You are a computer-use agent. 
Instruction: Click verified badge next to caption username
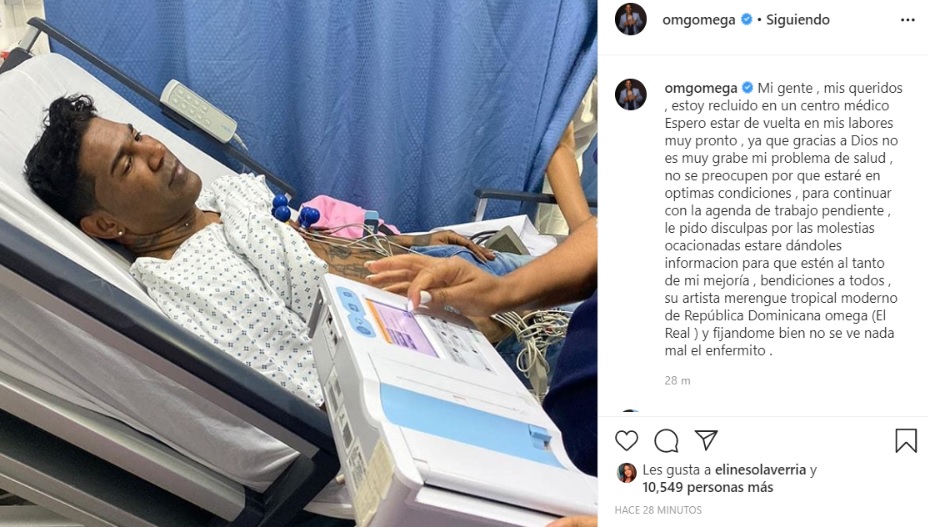(x=747, y=88)
